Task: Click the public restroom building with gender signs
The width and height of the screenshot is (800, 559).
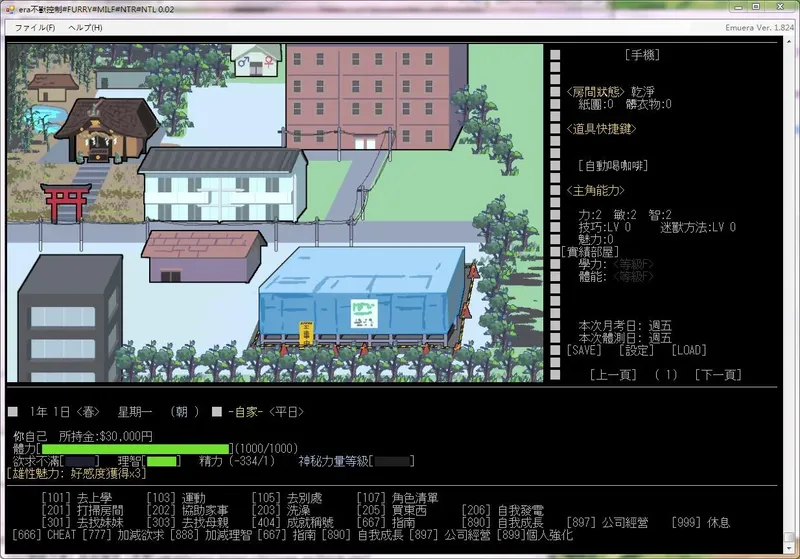Action: click(256, 60)
